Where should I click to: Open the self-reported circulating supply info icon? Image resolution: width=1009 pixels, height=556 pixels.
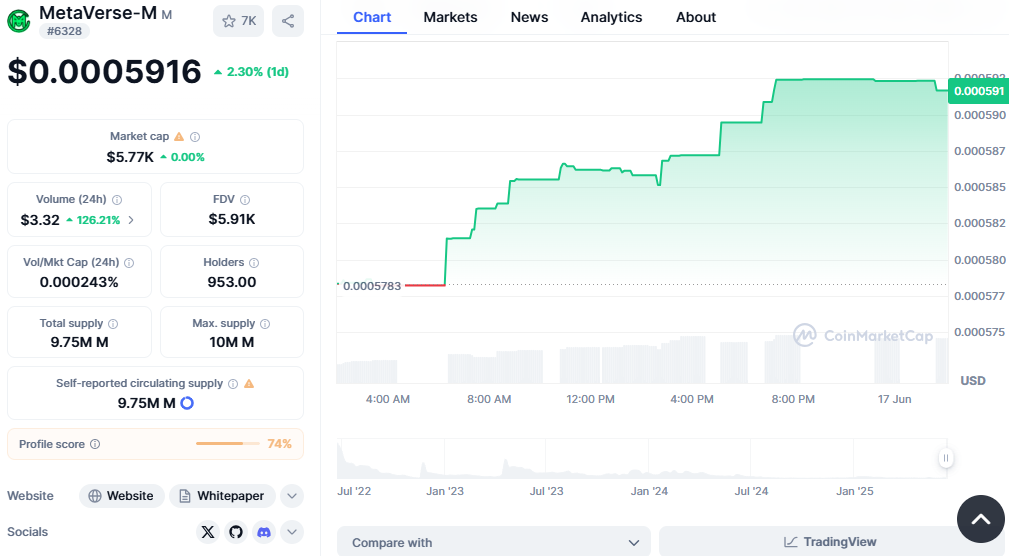[x=233, y=384]
